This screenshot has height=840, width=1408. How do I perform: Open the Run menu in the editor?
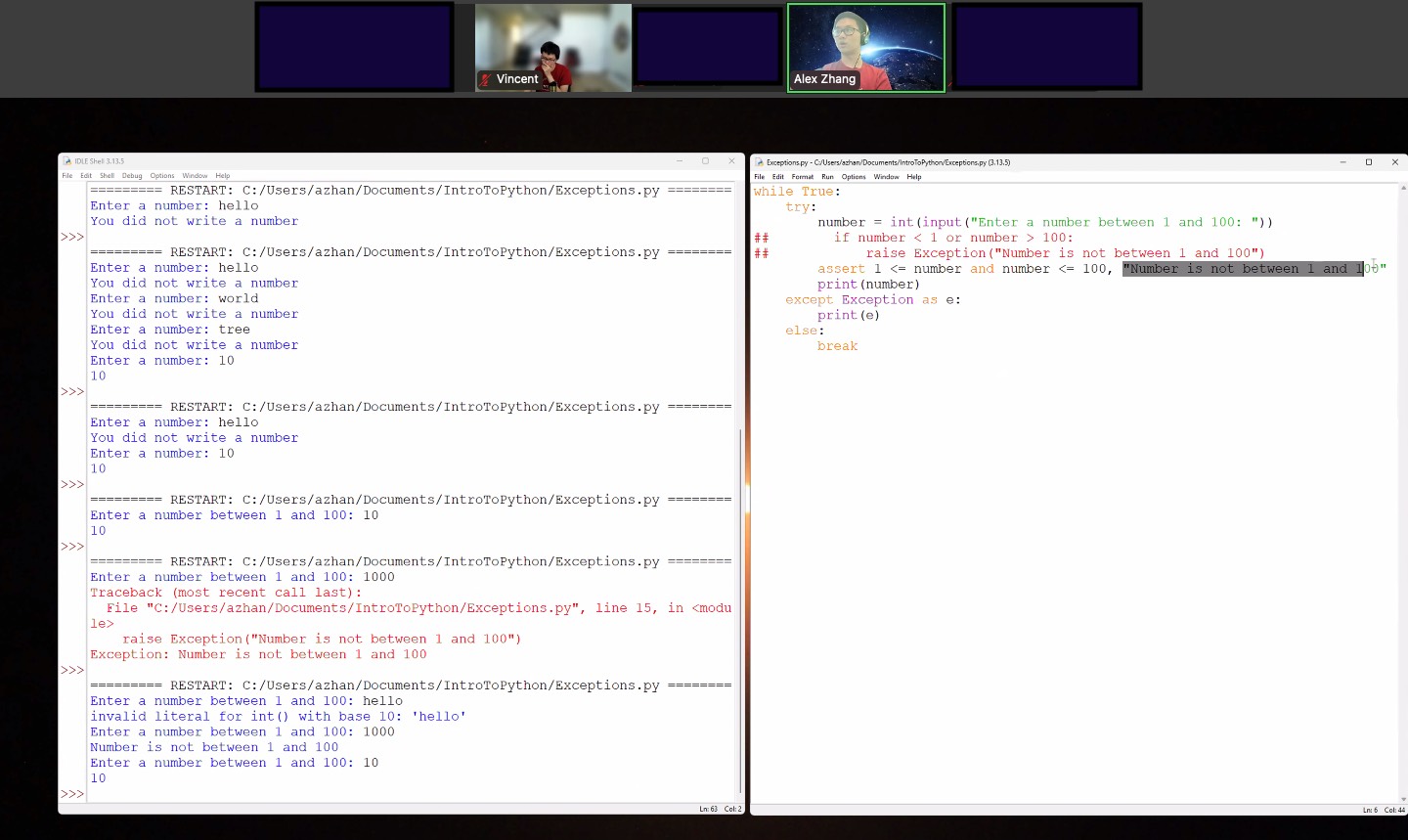coord(828,177)
